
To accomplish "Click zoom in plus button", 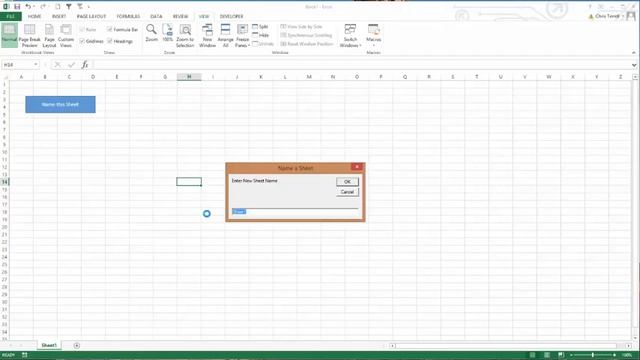I will tap(614, 355).
